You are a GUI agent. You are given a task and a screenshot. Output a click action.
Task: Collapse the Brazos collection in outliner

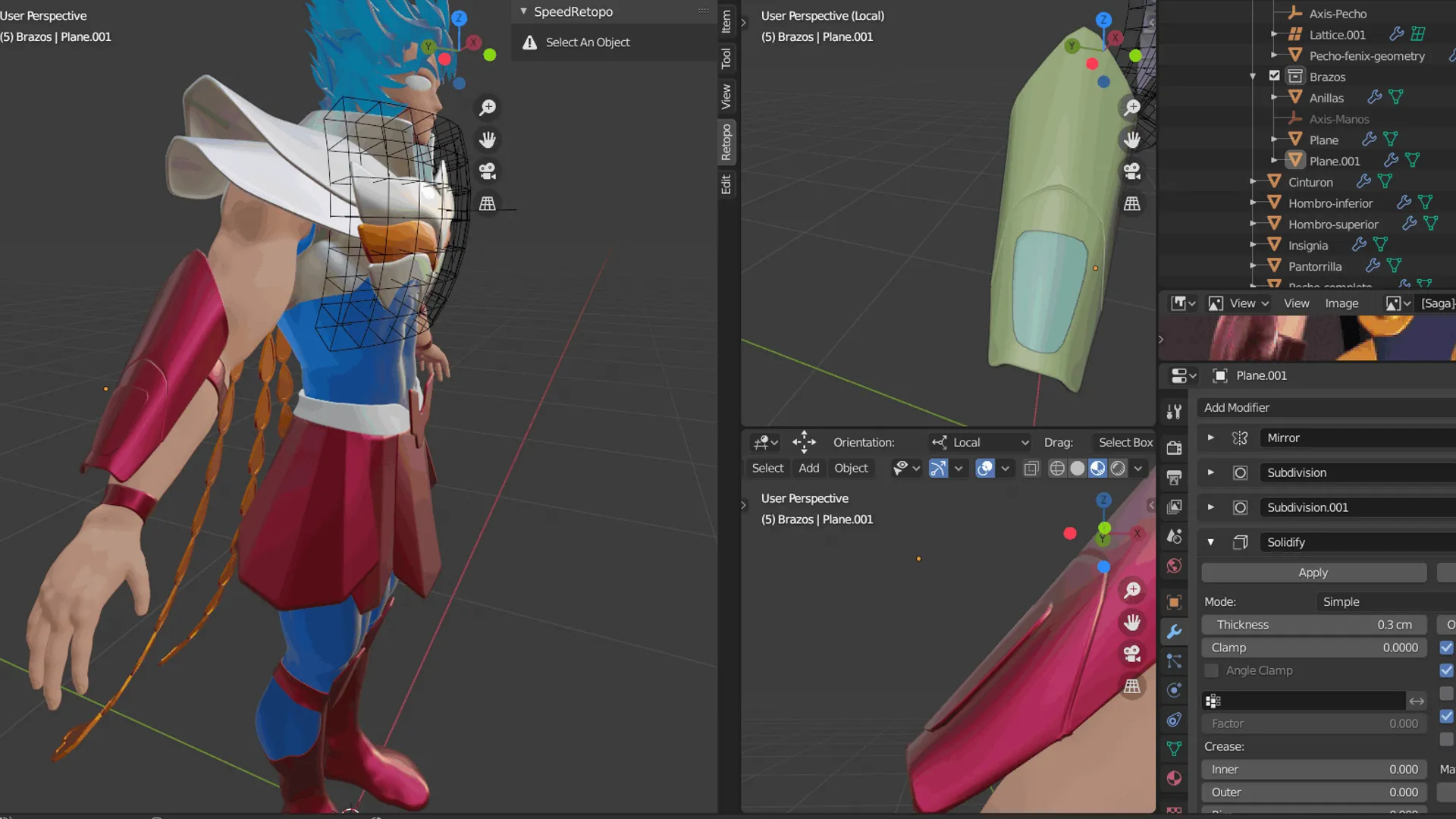point(1253,77)
